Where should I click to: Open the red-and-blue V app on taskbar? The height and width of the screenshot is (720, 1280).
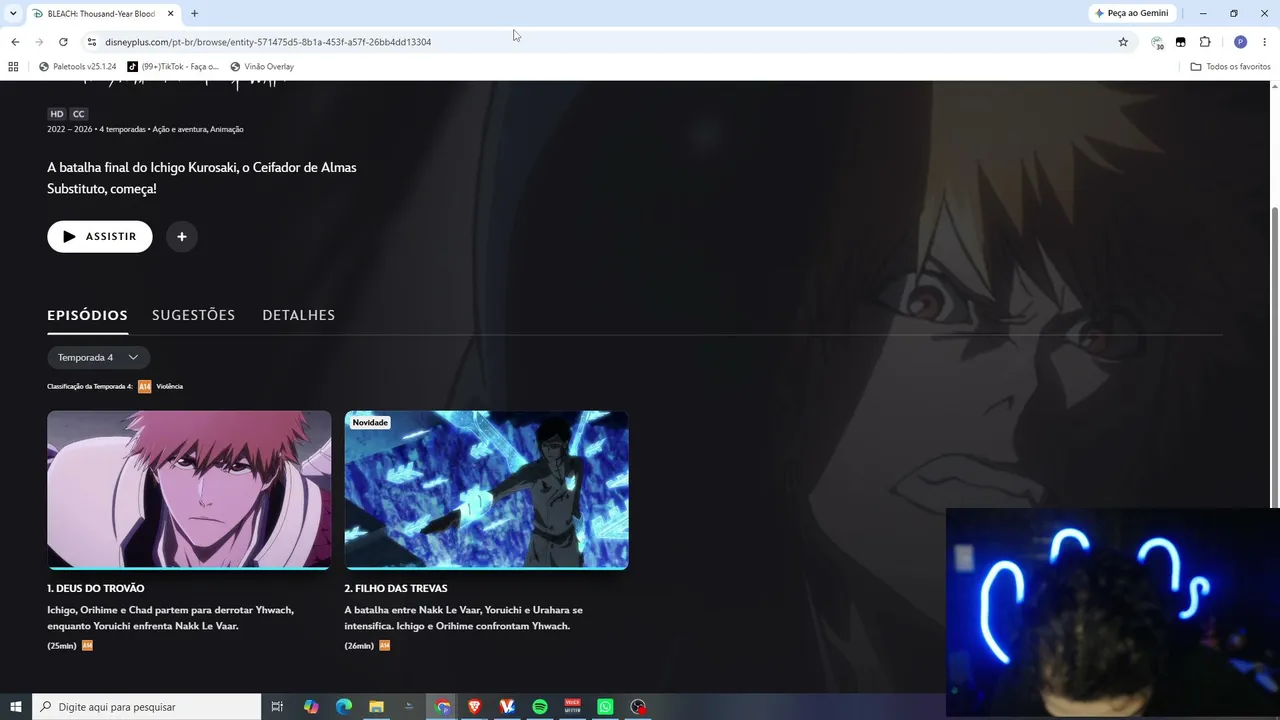pyautogui.click(x=507, y=707)
